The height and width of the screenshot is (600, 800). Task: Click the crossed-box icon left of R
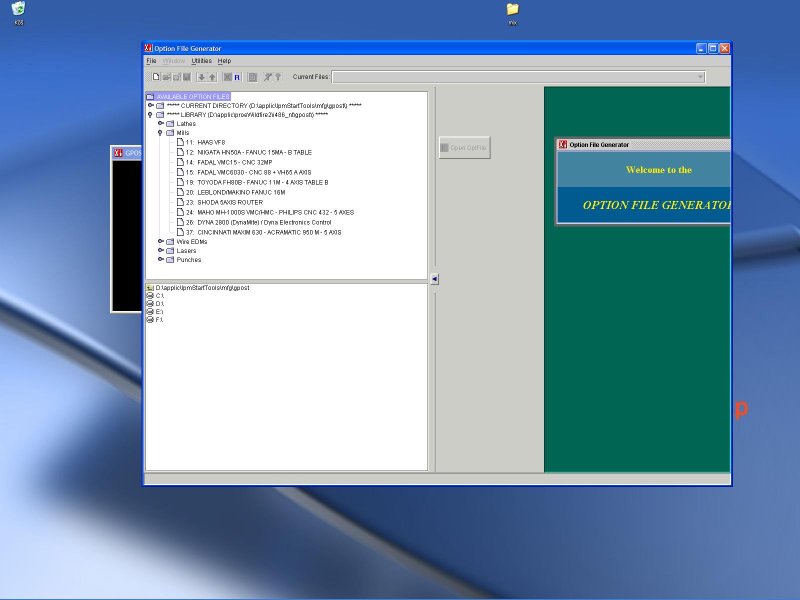(228, 77)
